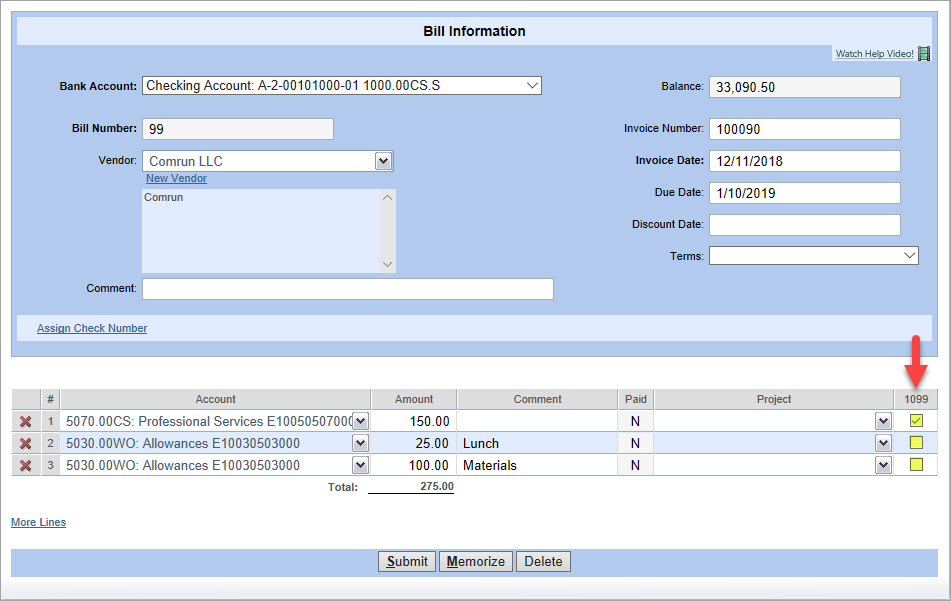Click the 150.00 amount field
The image size is (951, 601).
[414, 421]
